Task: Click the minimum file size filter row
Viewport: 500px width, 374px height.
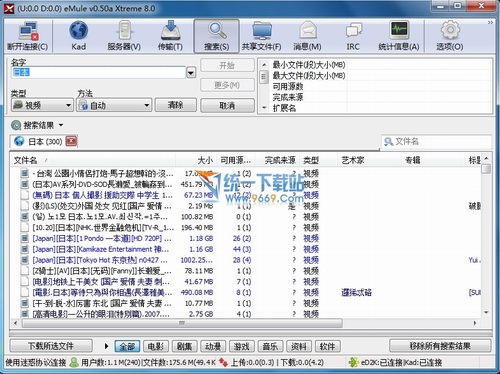Action: click(380, 65)
